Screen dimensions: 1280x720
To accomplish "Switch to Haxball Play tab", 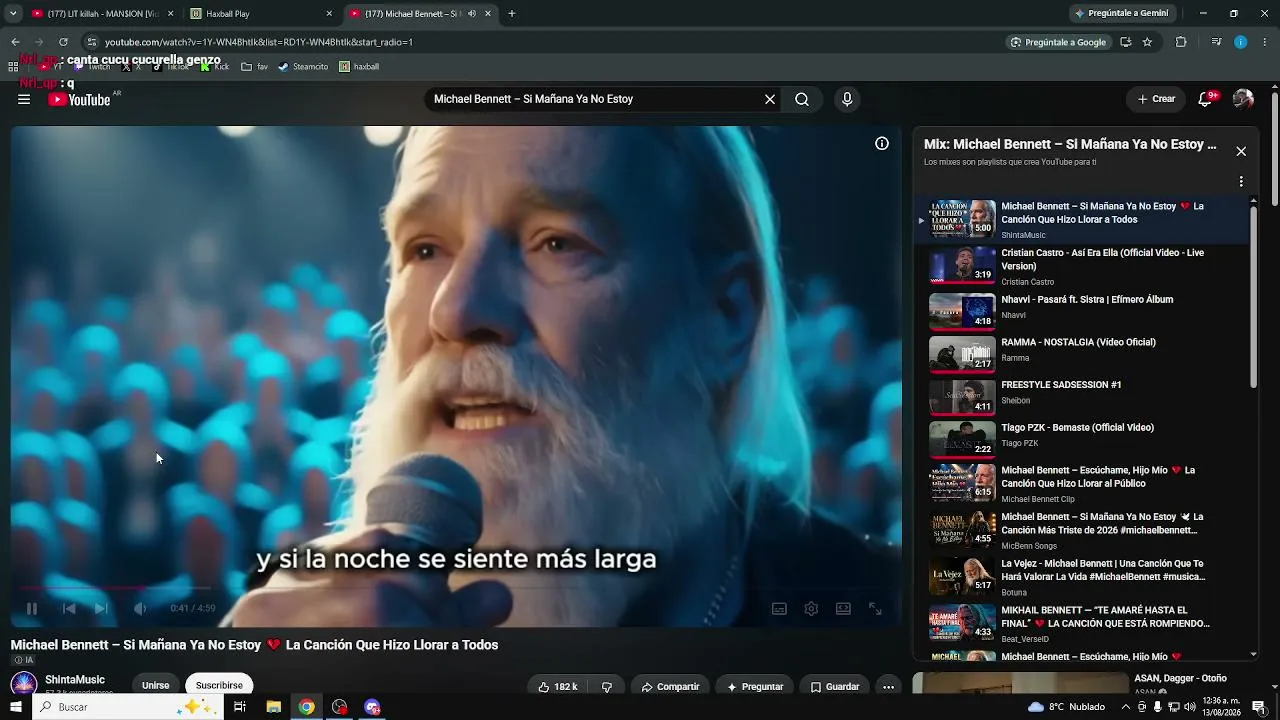I will pyautogui.click(x=262, y=14).
